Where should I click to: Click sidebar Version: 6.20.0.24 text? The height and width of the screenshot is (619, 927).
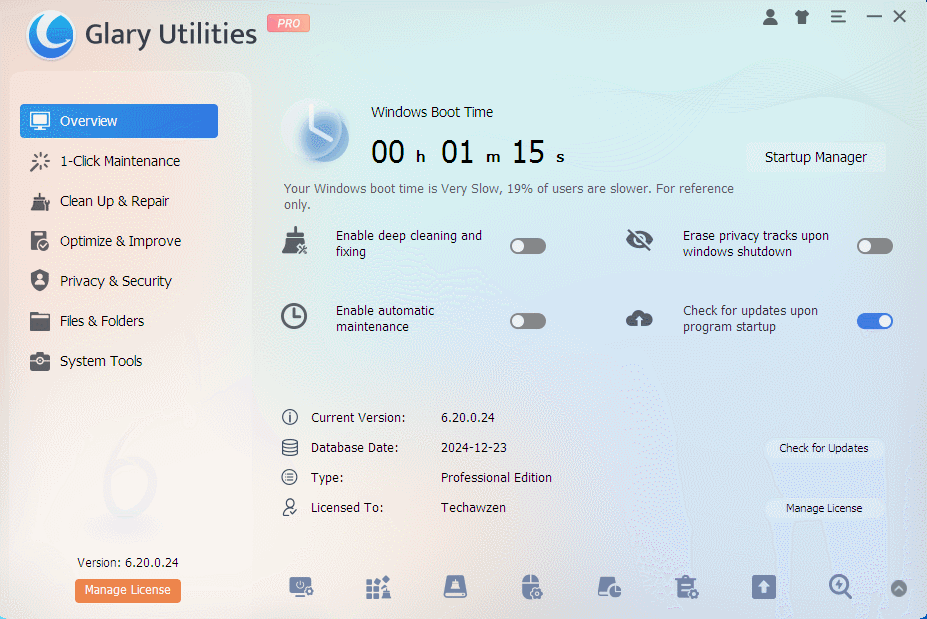[x=128, y=563]
